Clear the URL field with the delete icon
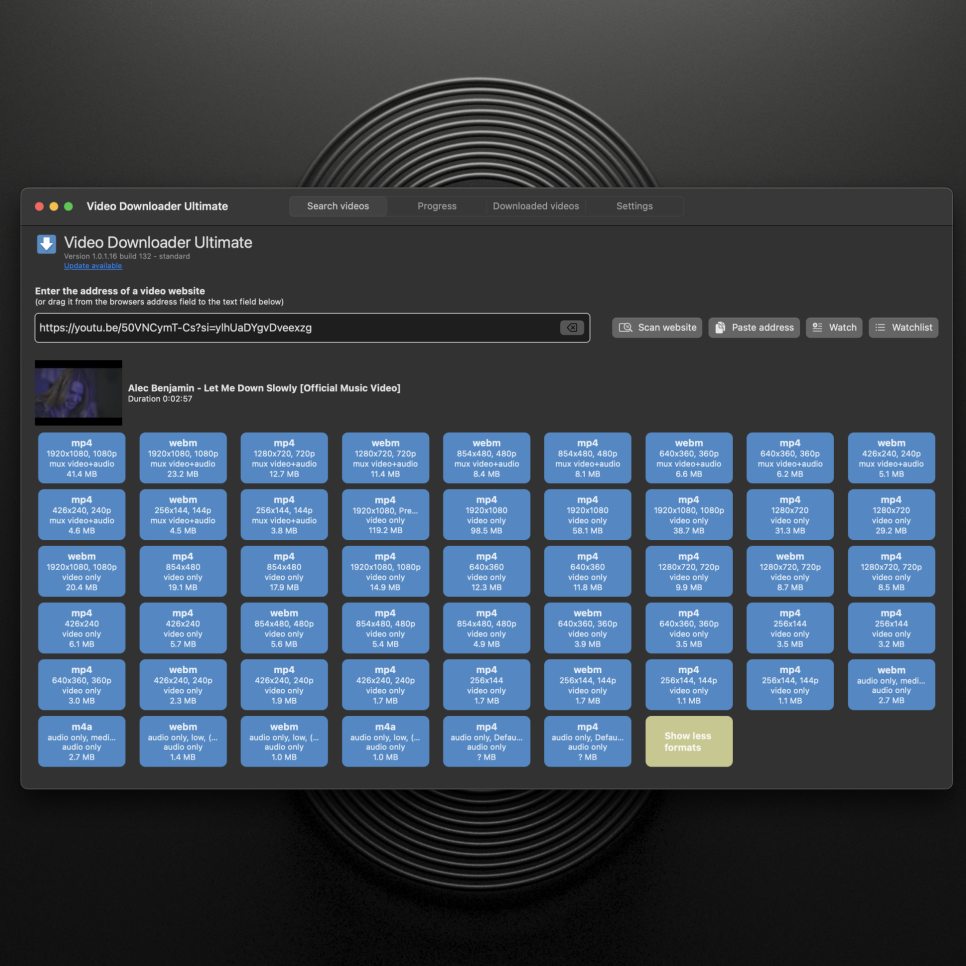Viewport: 966px width, 966px height. click(572, 328)
